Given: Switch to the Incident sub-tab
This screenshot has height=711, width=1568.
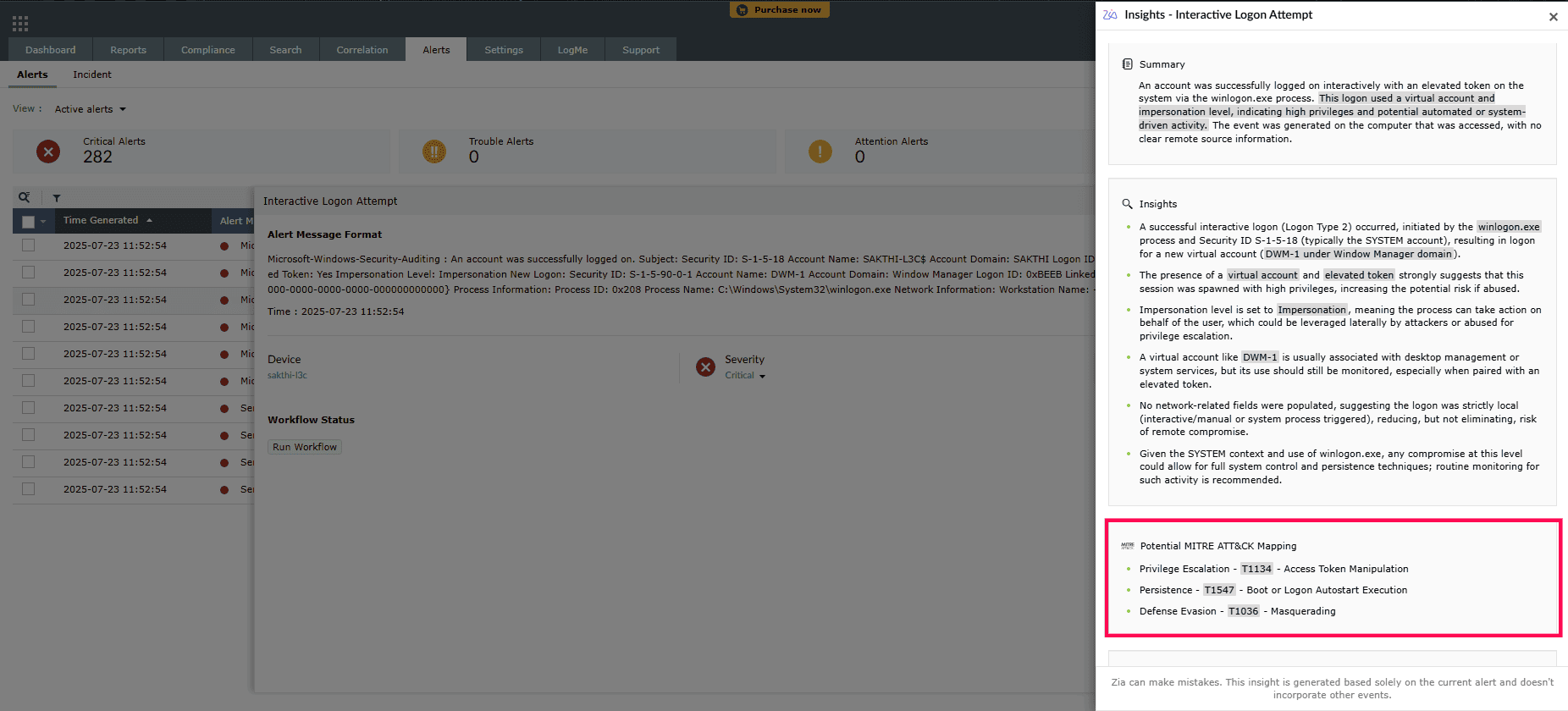Looking at the screenshot, I should (x=92, y=74).
